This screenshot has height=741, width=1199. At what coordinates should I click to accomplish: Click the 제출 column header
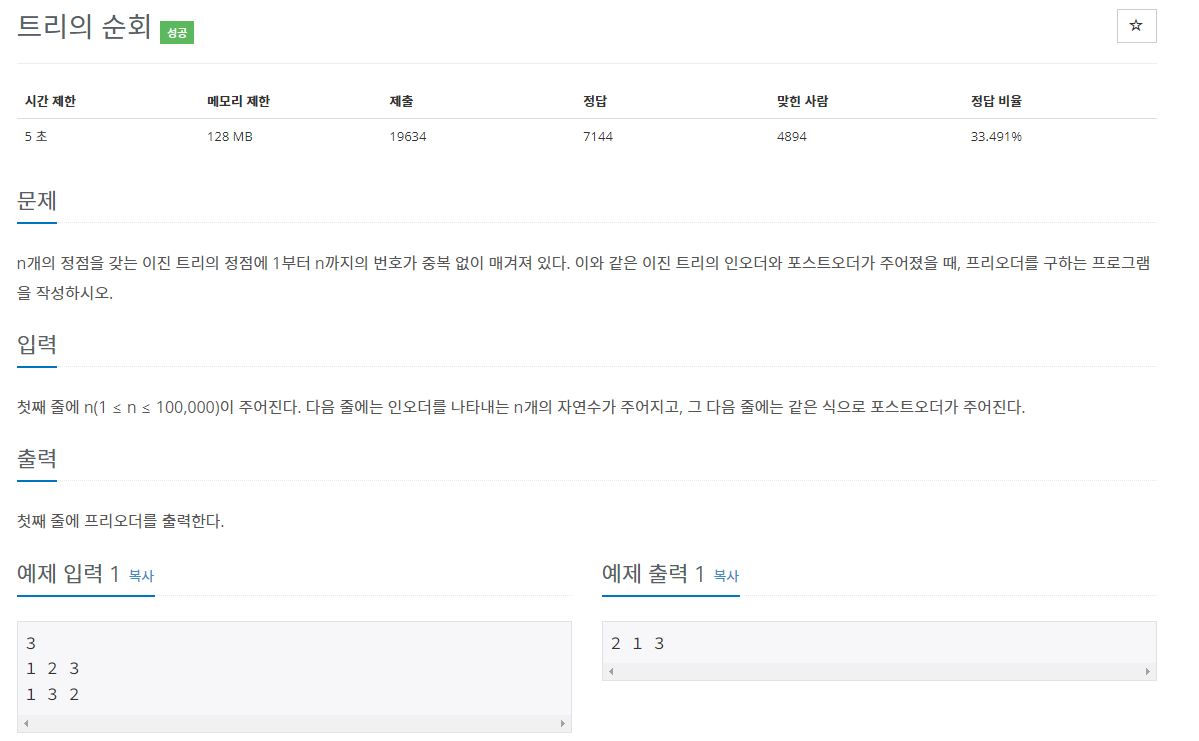401,101
